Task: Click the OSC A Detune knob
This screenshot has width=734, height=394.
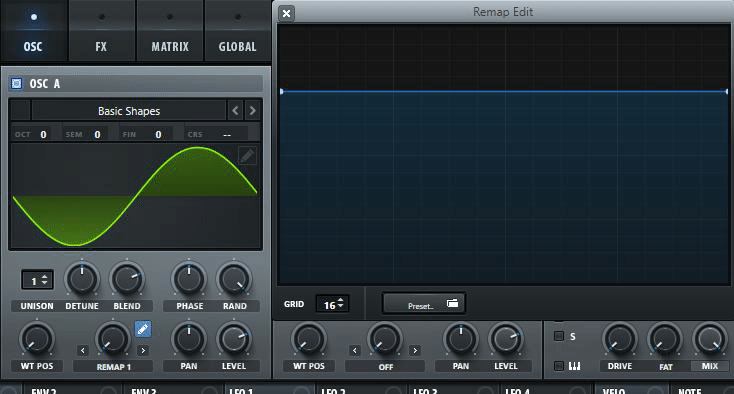Action: [x=82, y=279]
